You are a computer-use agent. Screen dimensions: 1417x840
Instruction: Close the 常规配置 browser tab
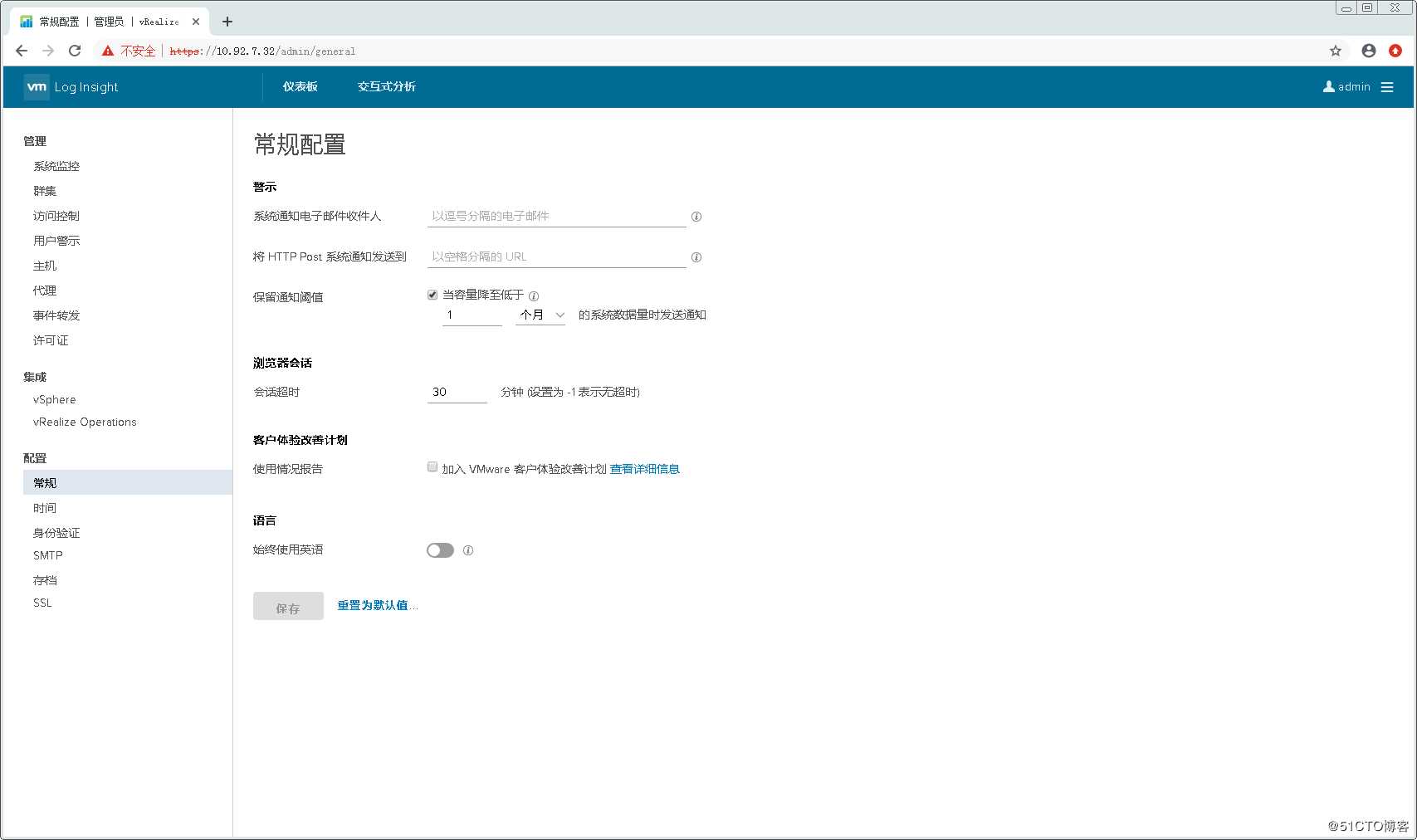pyautogui.click(x=196, y=22)
